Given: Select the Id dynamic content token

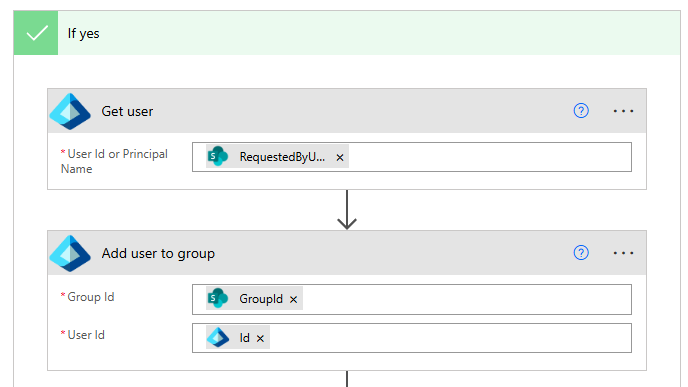Looking at the screenshot, I should (x=238, y=337).
